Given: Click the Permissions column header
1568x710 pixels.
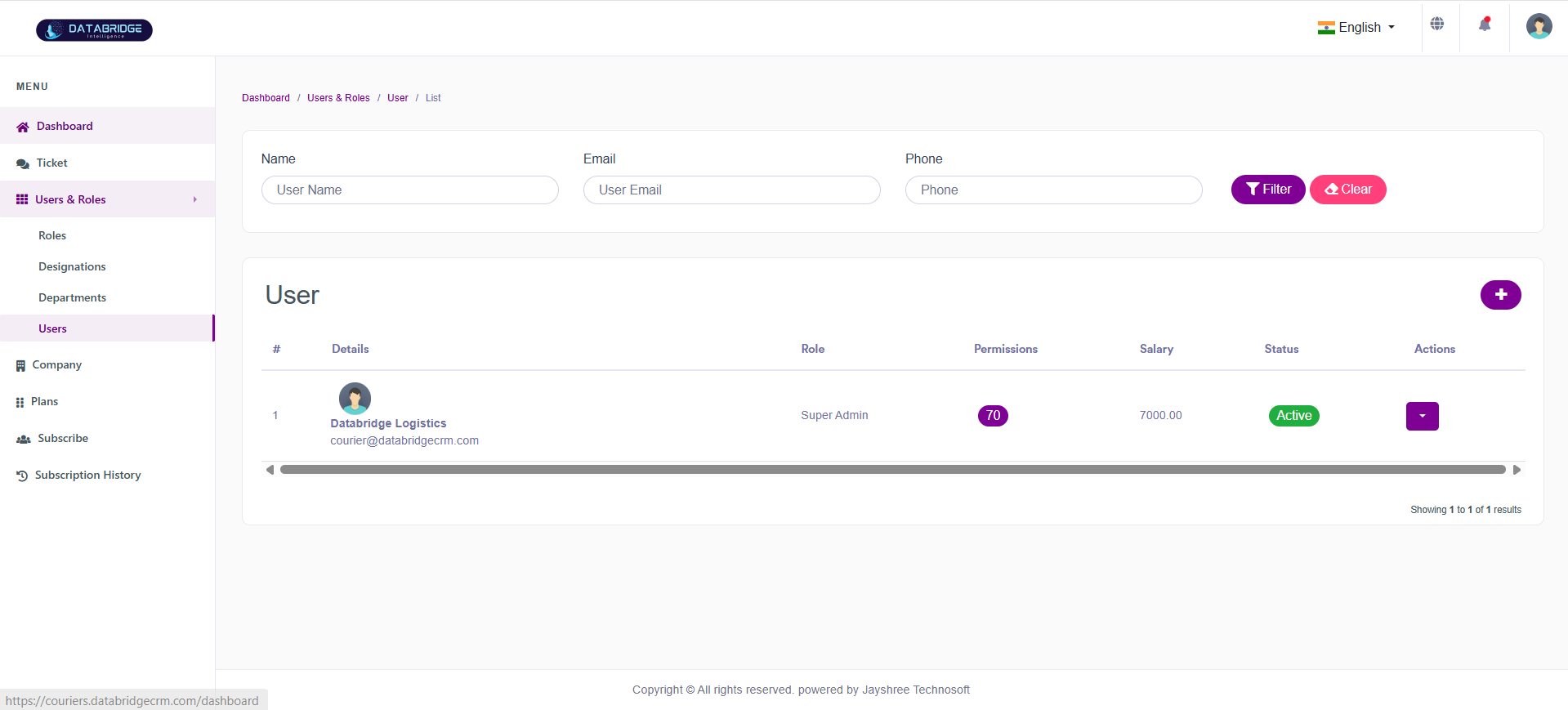Looking at the screenshot, I should tap(1006, 349).
